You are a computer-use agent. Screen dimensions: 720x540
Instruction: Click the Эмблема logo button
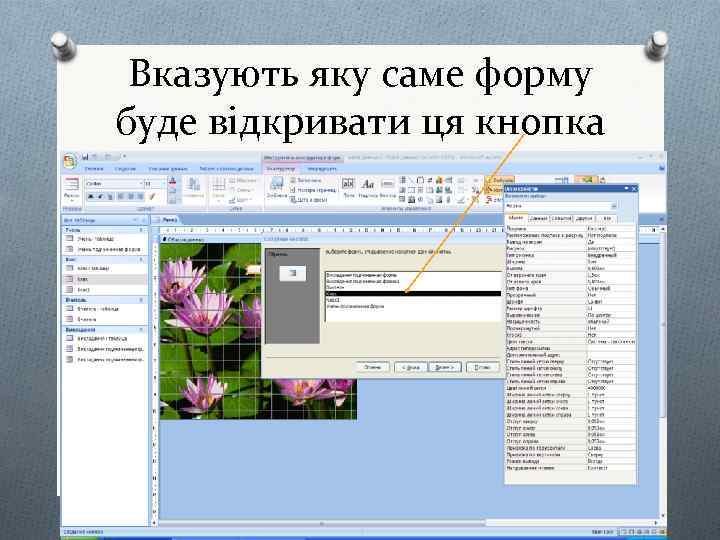tap(277, 188)
